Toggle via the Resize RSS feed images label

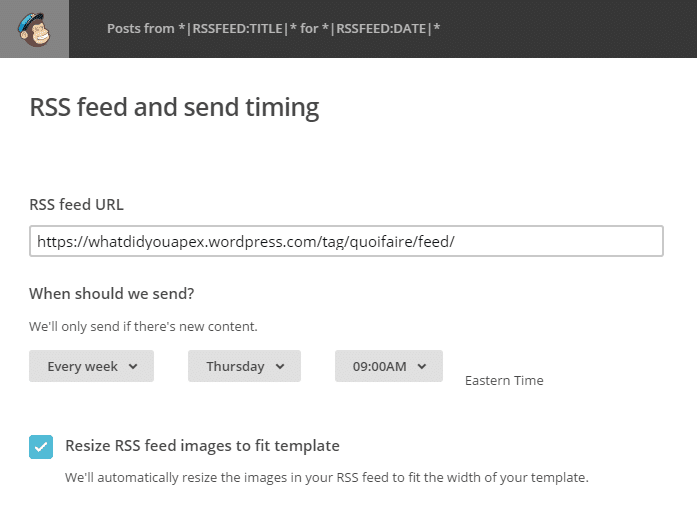[x=202, y=446]
